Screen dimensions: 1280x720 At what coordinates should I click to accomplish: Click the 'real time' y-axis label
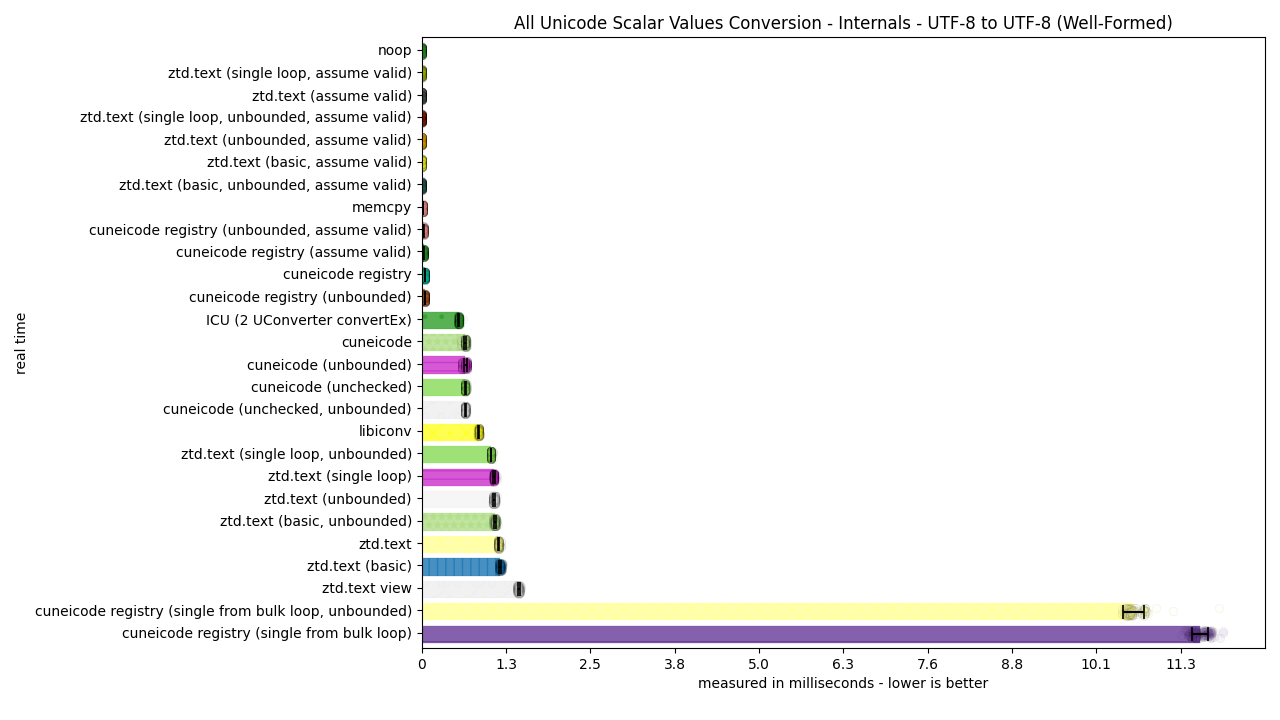click(x=22, y=343)
